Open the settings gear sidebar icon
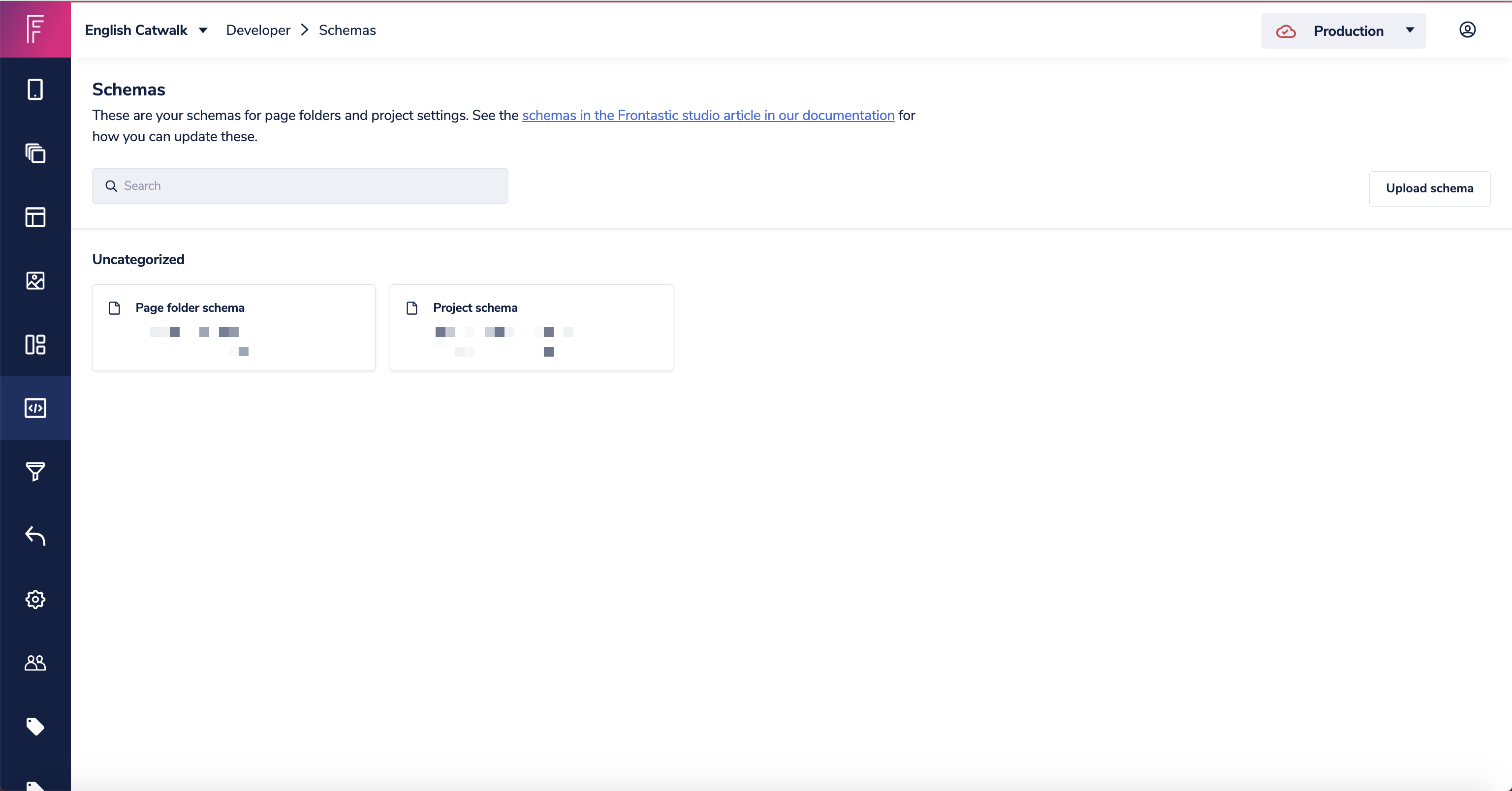1512x791 pixels. (x=35, y=599)
